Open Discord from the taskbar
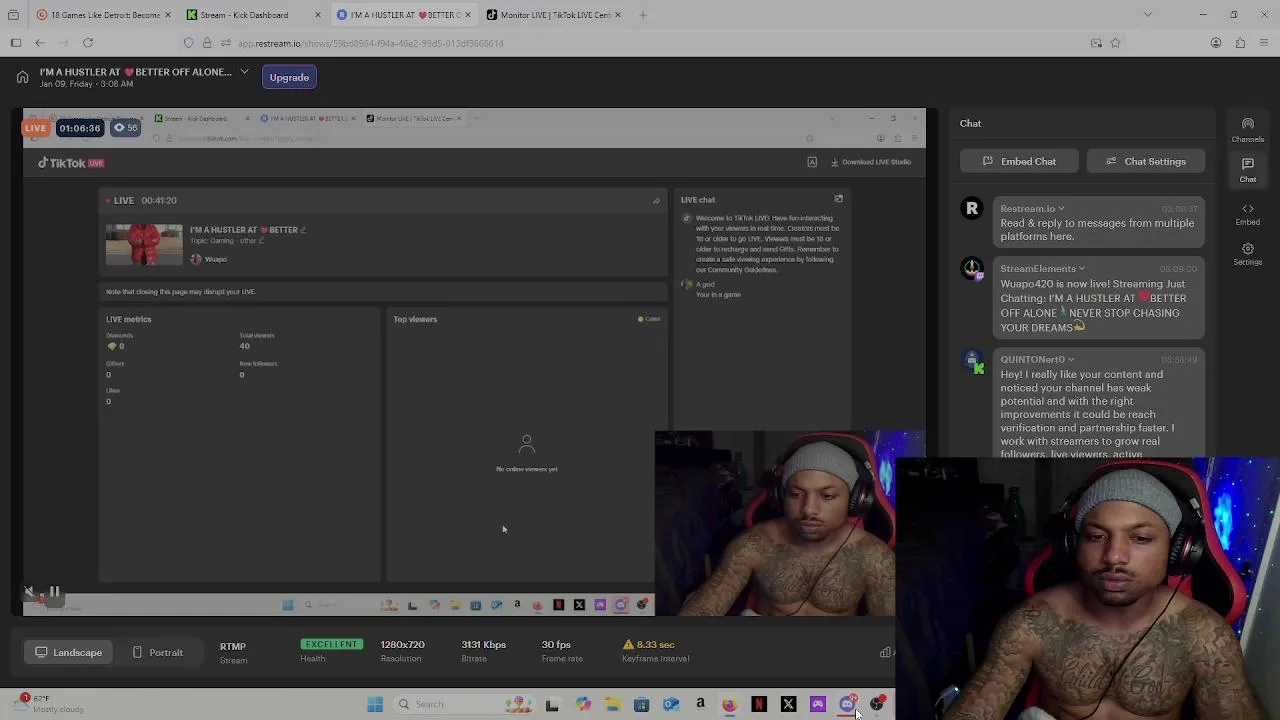 click(847, 704)
